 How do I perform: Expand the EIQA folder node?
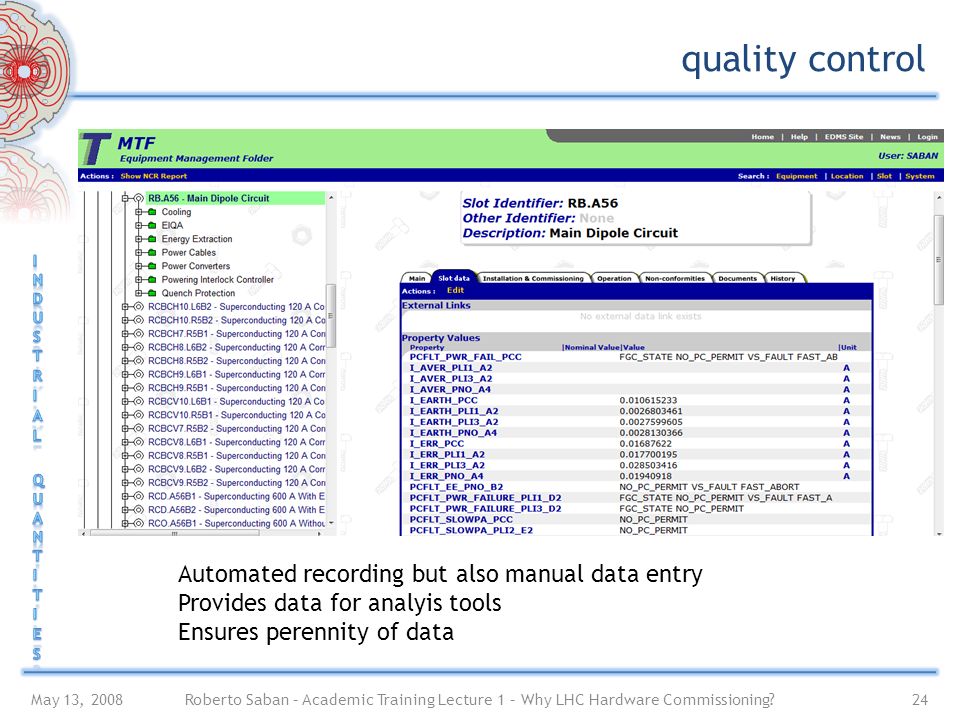(138, 225)
